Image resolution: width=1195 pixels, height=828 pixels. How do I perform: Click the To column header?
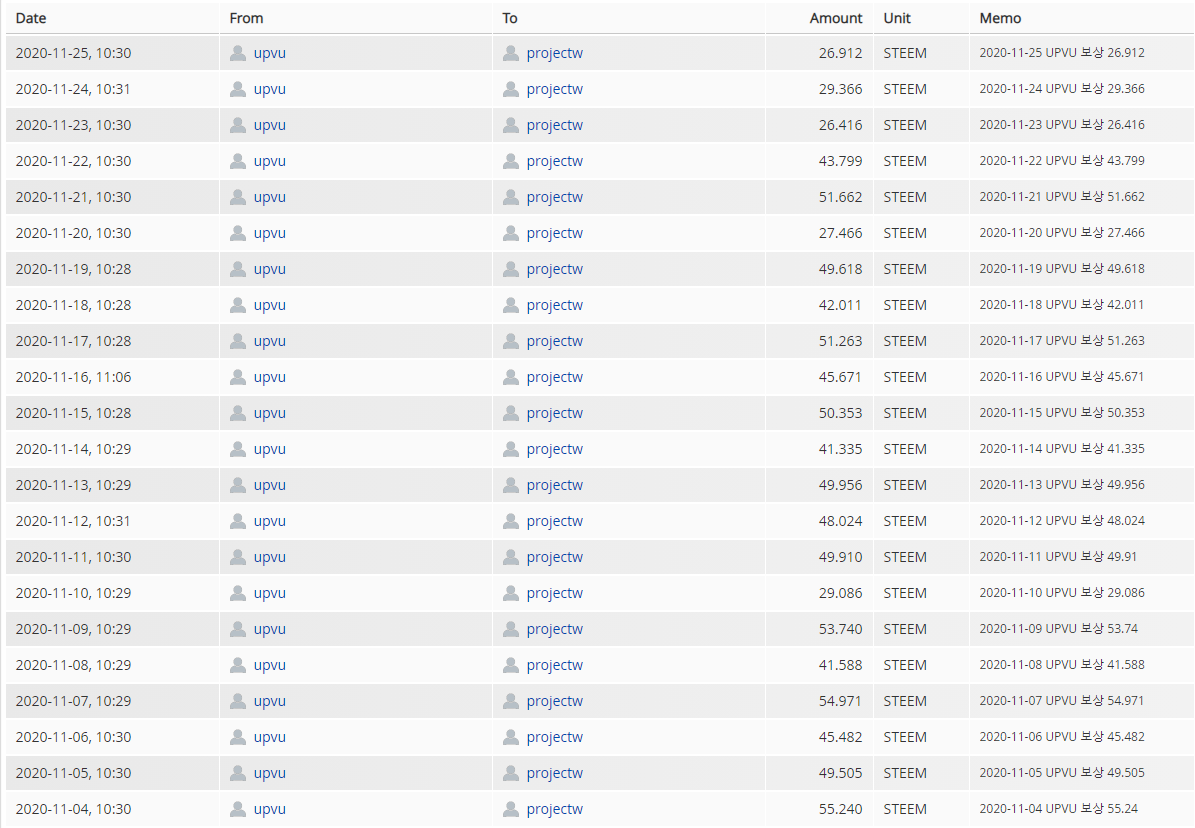tap(510, 18)
